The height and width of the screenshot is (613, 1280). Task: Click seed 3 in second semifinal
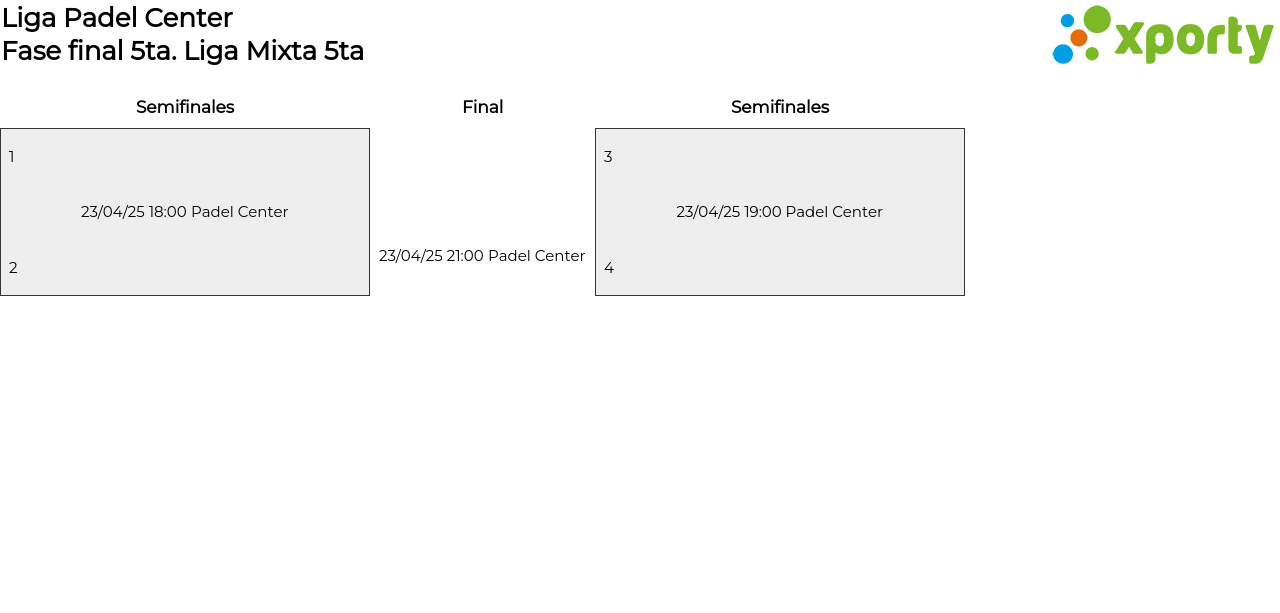point(608,157)
